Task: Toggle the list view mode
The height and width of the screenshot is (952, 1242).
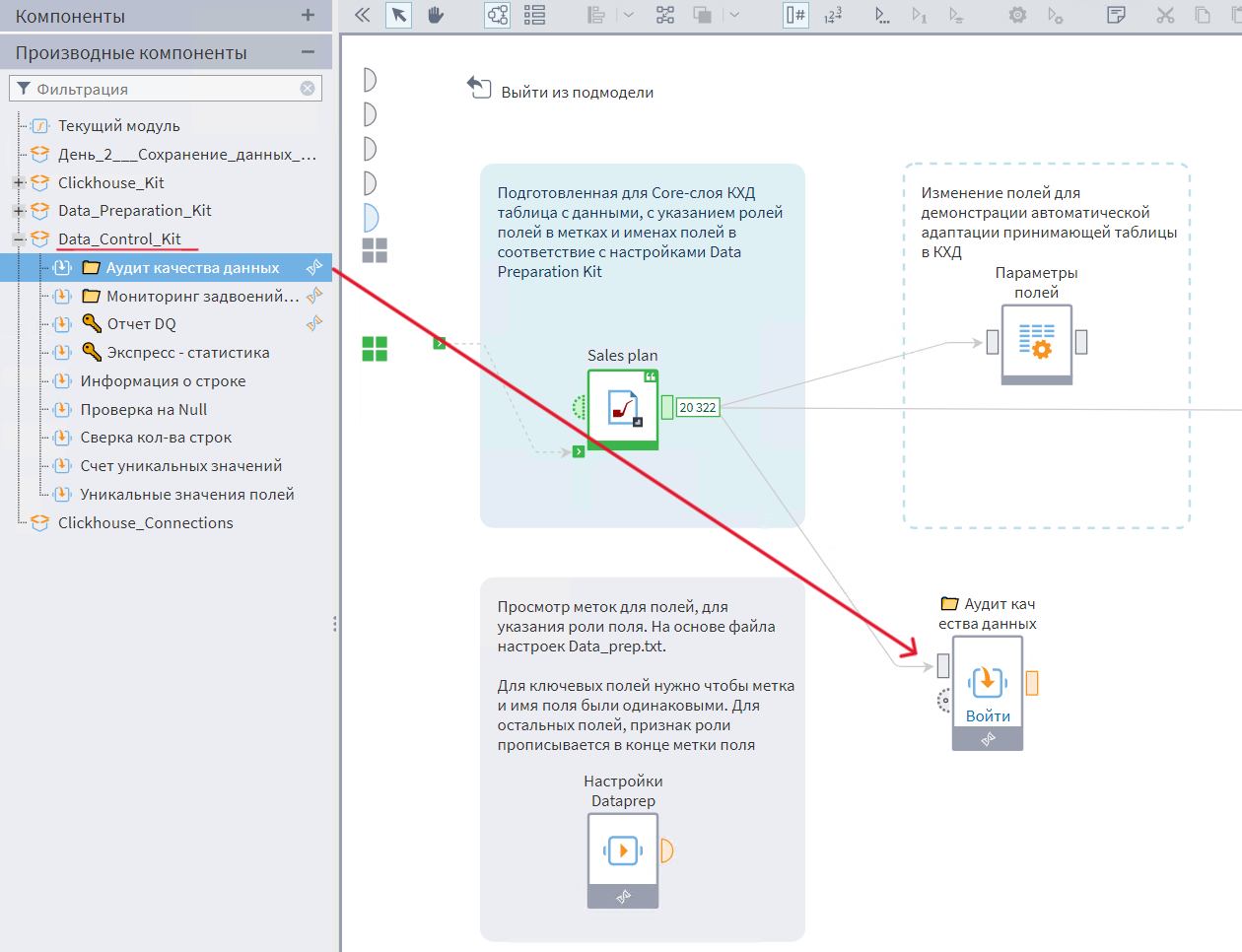Action: (x=534, y=15)
